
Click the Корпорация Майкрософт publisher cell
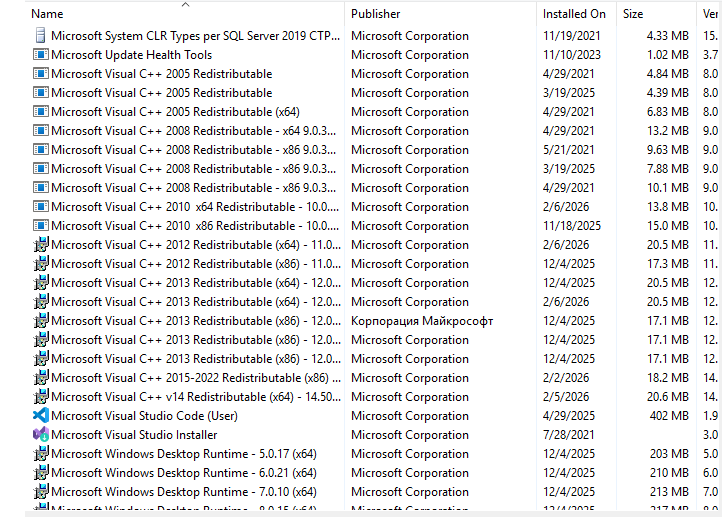(x=422, y=321)
